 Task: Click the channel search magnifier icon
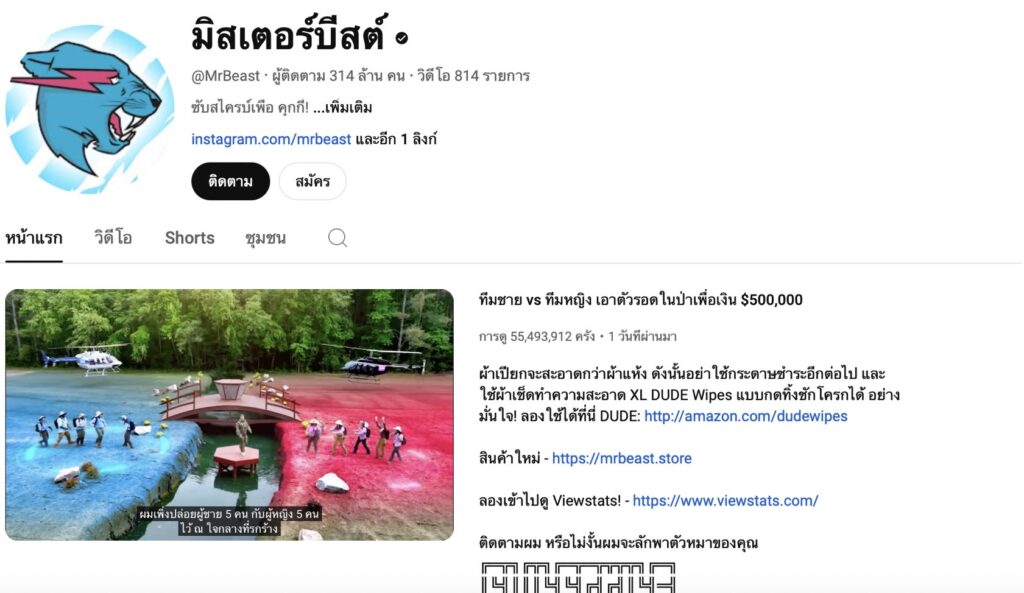(337, 238)
